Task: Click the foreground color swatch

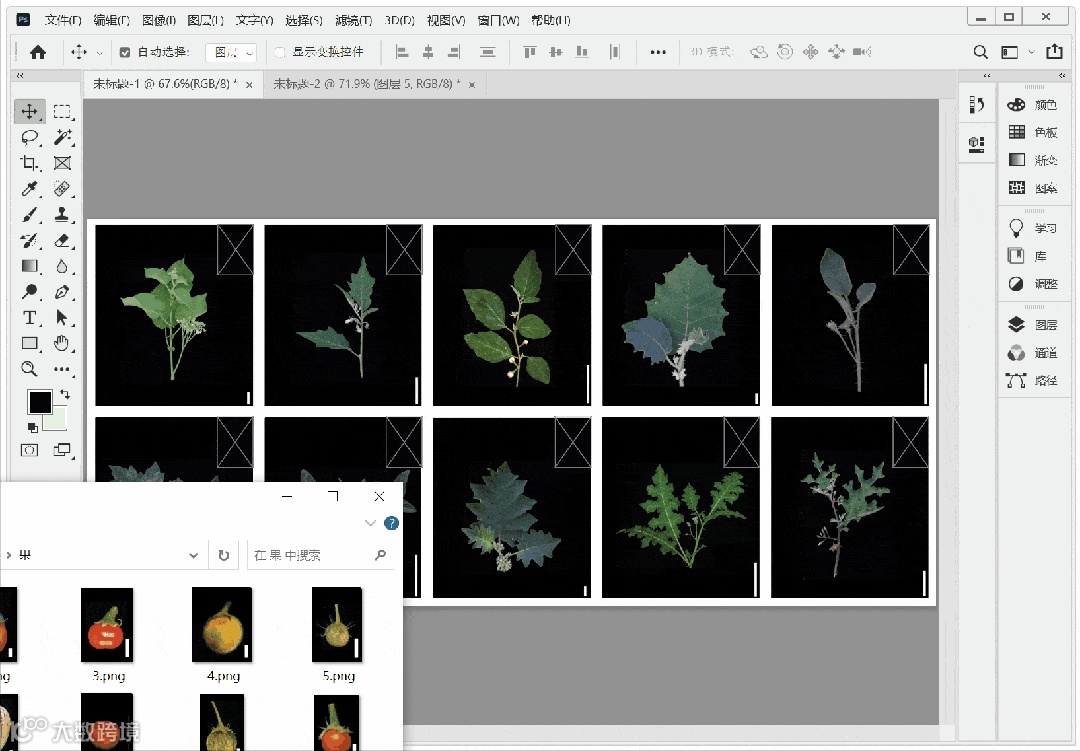Action: (x=39, y=402)
